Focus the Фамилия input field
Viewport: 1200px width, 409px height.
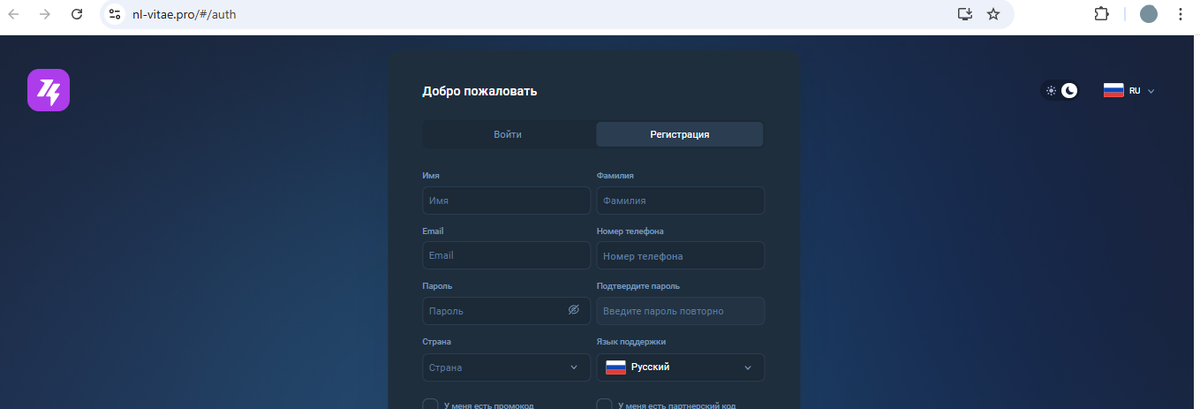pyautogui.click(x=680, y=200)
